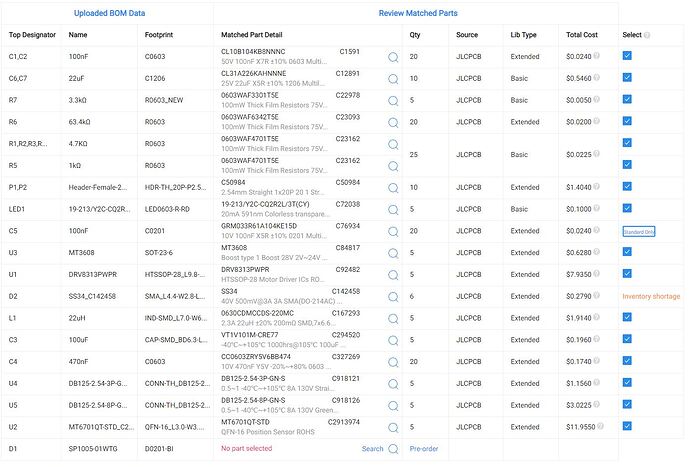Image resolution: width=690 pixels, height=467 pixels.
Task: Show cost details icon for U1 $7.9350
Action: [x=596, y=273]
